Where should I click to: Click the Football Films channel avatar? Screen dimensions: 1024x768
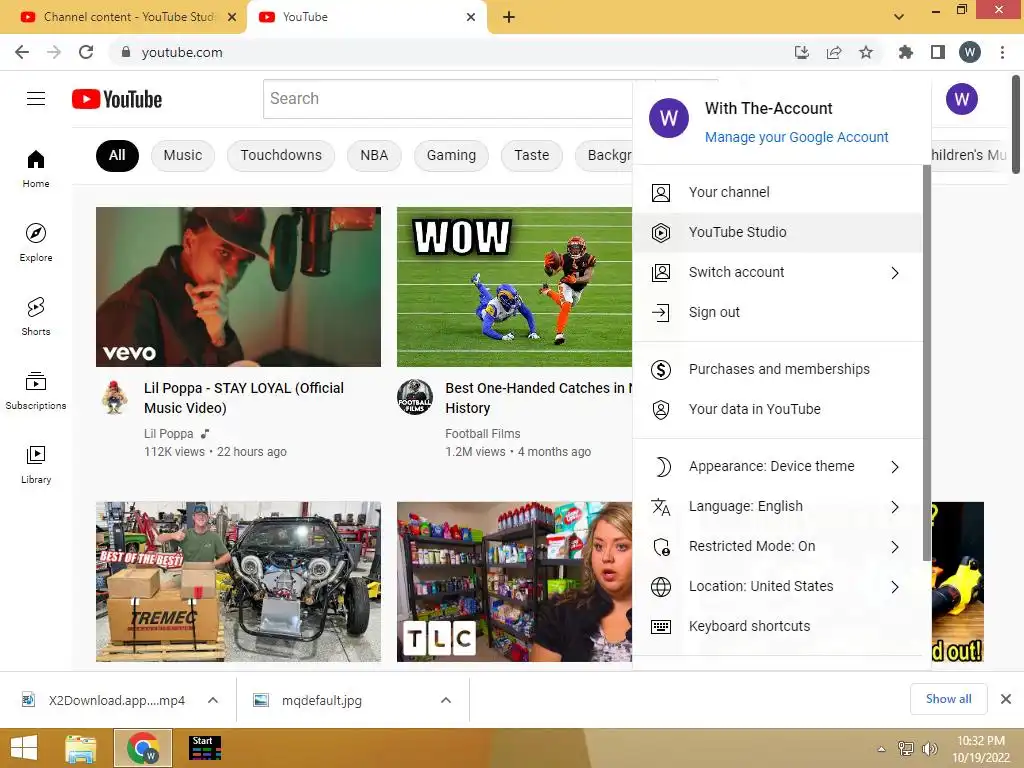point(415,396)
